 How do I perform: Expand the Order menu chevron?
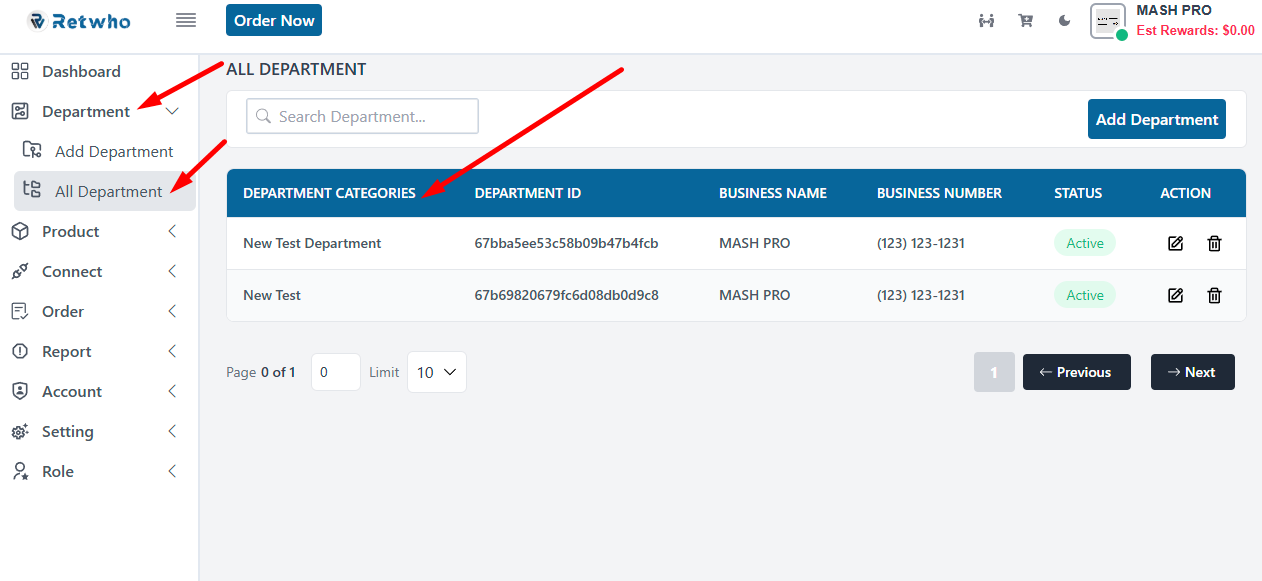click(x=172, y=311)
